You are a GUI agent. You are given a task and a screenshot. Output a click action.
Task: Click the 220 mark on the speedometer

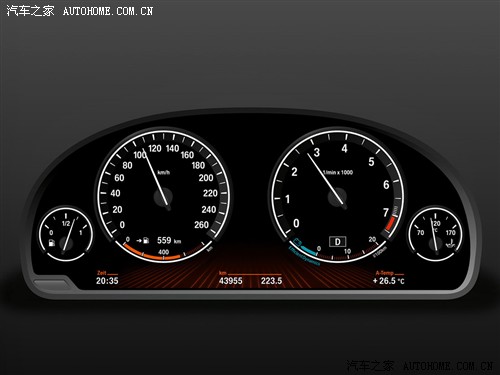(210, 193)
